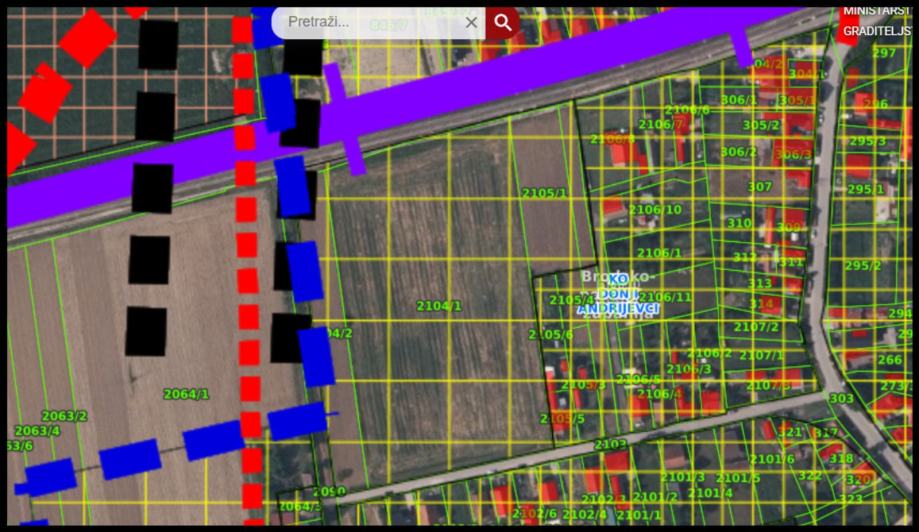Image resolution: width=919 pixels, height=532 pixels.
Task: Select parcel label 2104/1
Action: 439,306
